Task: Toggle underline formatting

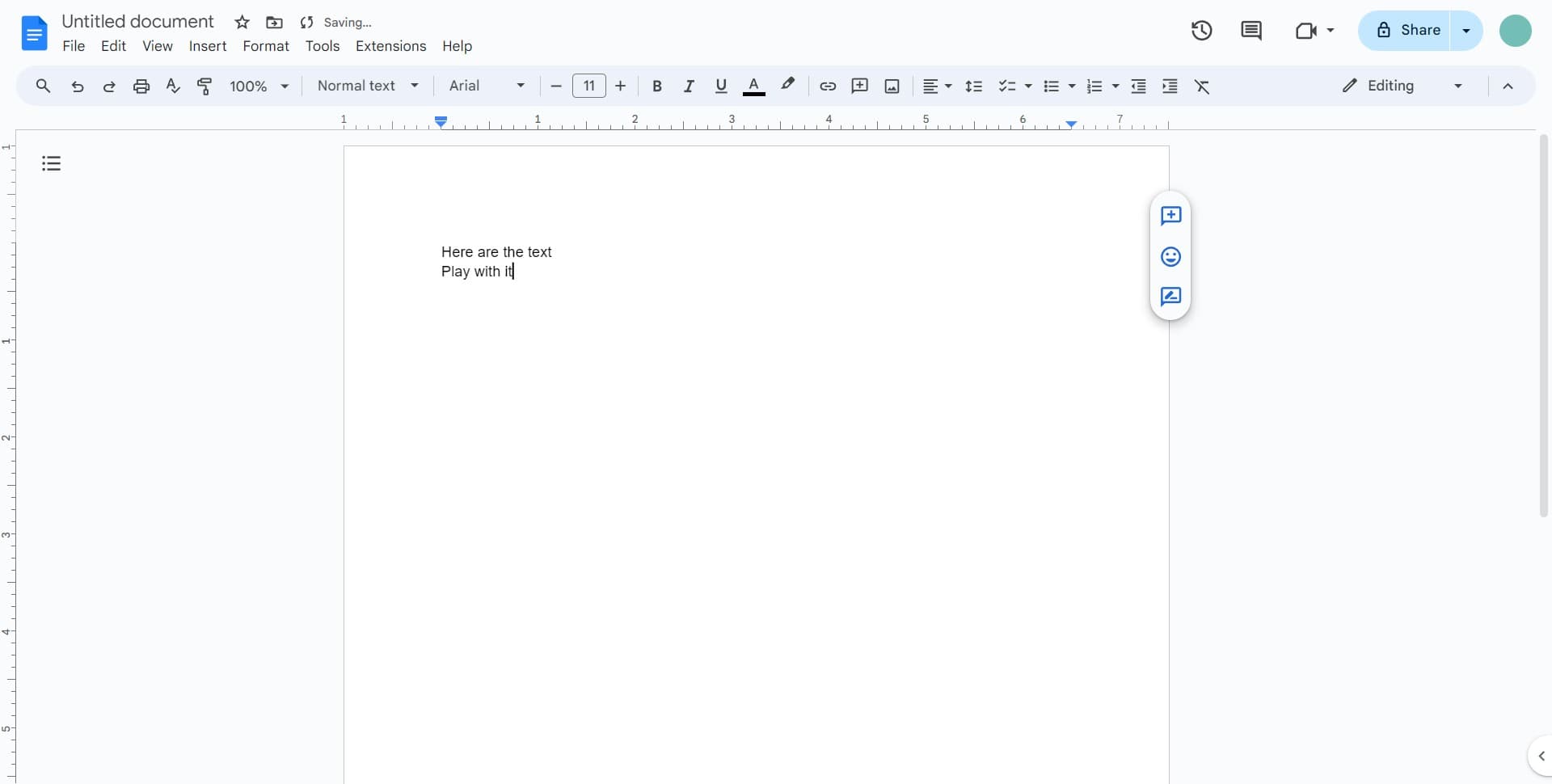Action: [721, 86]
